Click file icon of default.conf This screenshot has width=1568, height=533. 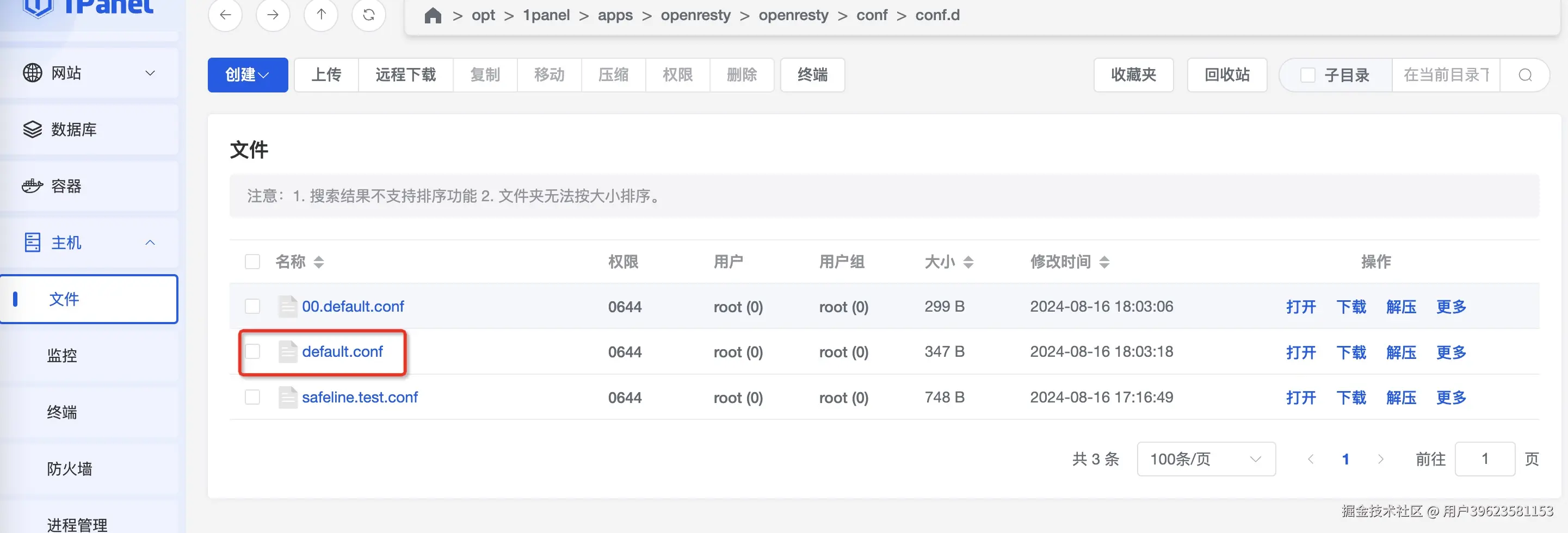[x=287, y=352]
